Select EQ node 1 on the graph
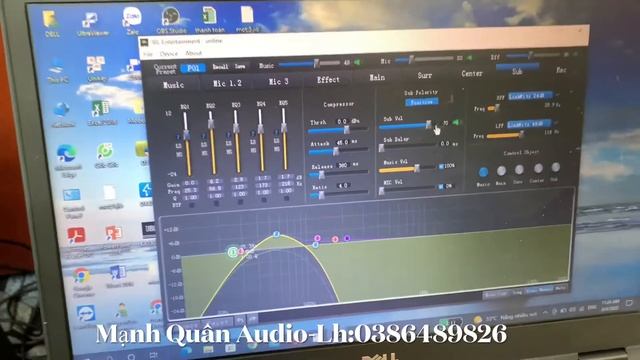640x360 pixels. (233, 252)
